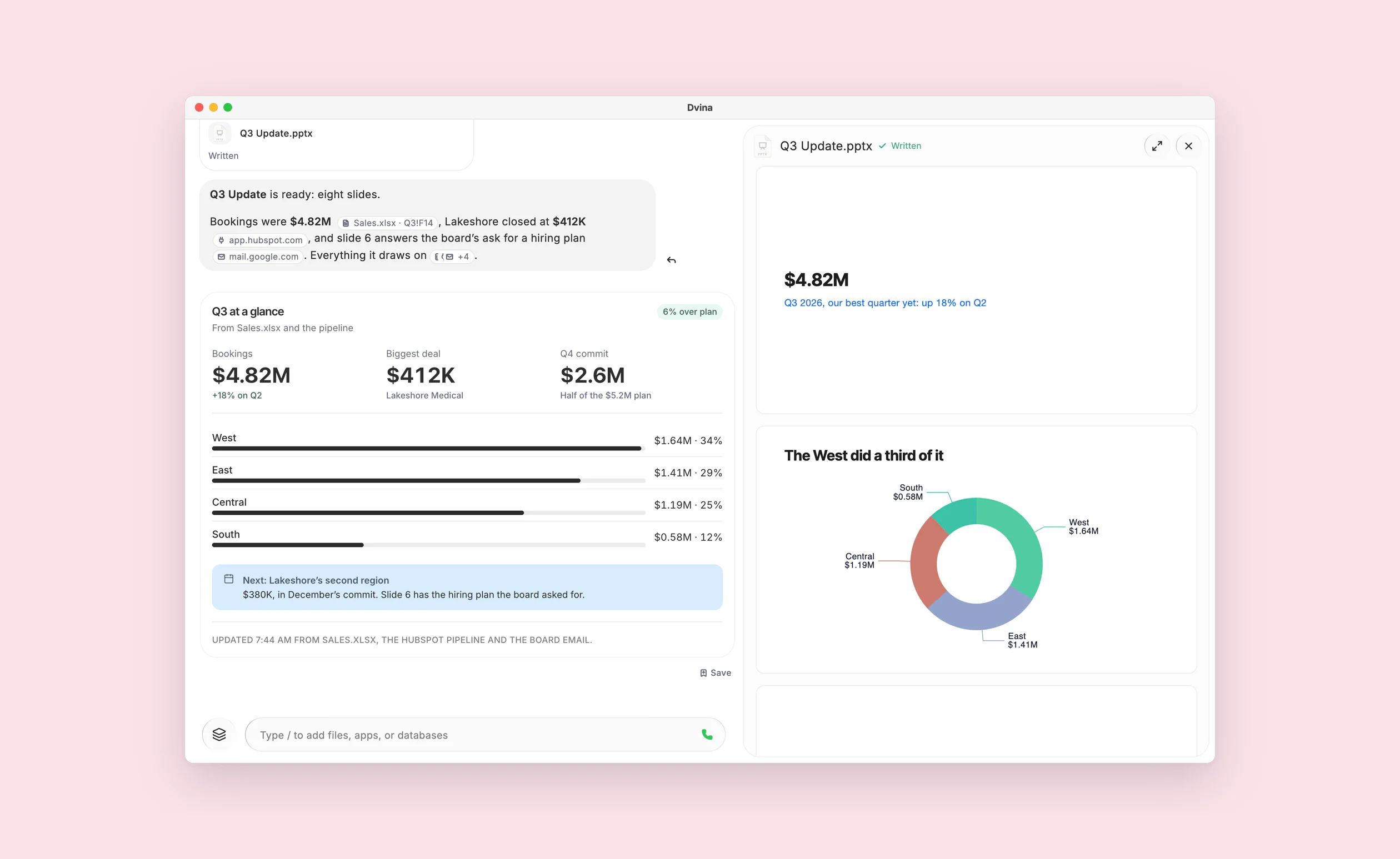Click the green 'Written' status in preview header
The width and height of the screenshot is (1400, 859).
click(900, 146)
